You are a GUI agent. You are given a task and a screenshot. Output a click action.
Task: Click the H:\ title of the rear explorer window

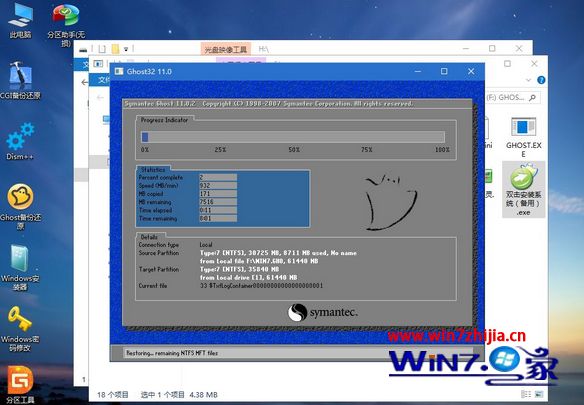click(264, 49)
